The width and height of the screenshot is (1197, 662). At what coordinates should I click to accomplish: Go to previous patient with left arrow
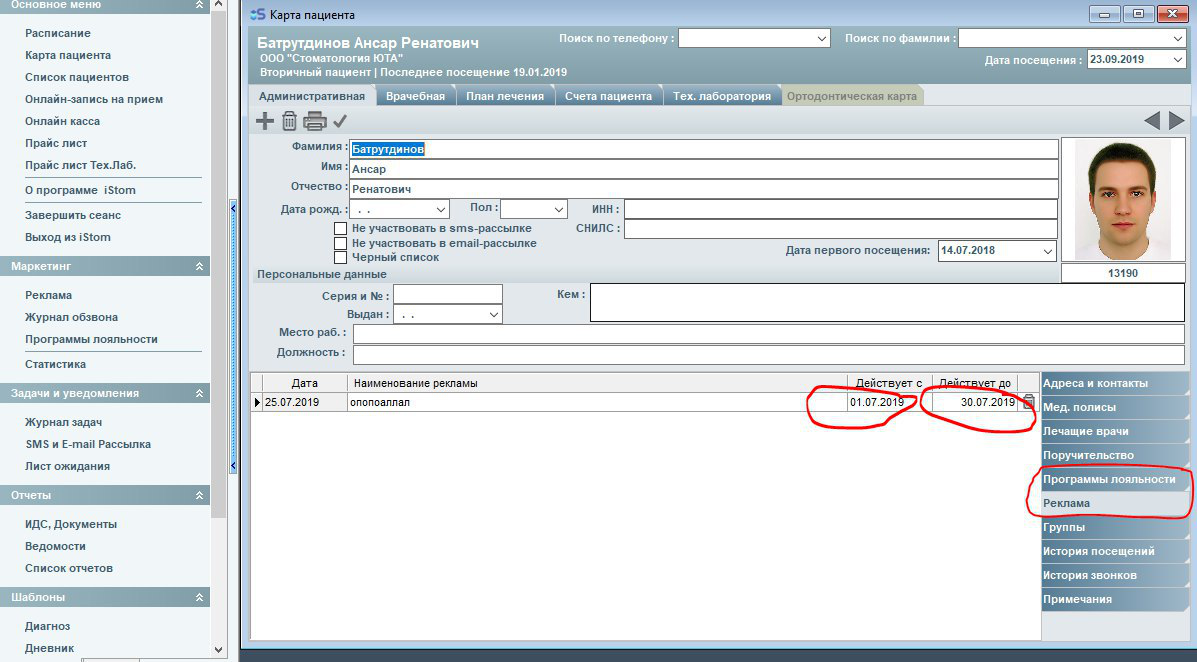[1152, 121]
